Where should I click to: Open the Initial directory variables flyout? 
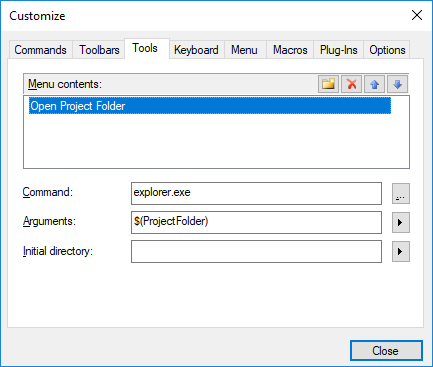(401, 251)
